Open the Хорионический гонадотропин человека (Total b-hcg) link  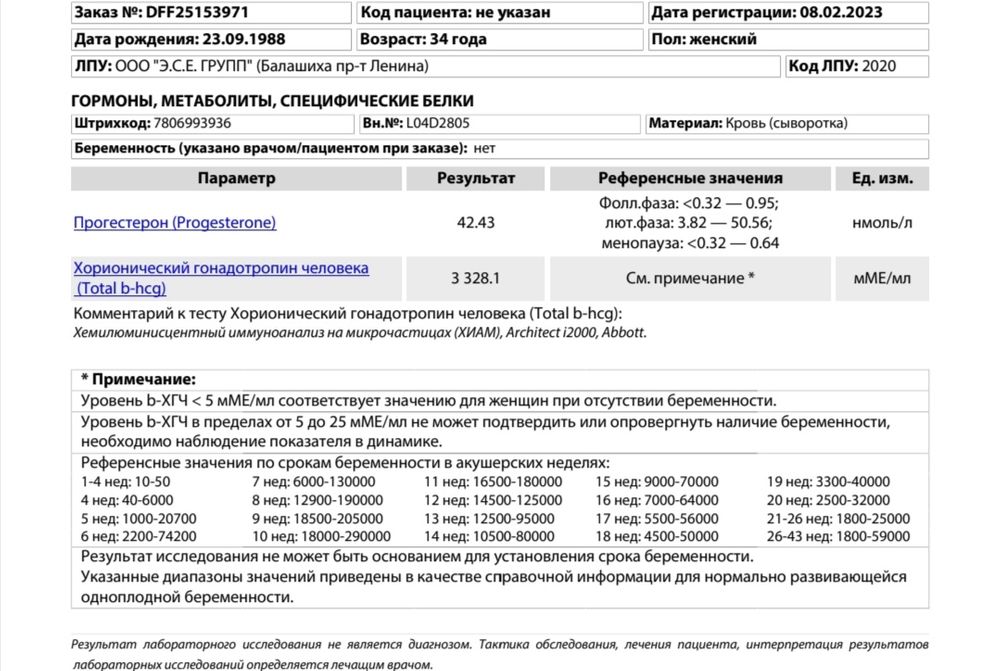click(x=221, y=278)
